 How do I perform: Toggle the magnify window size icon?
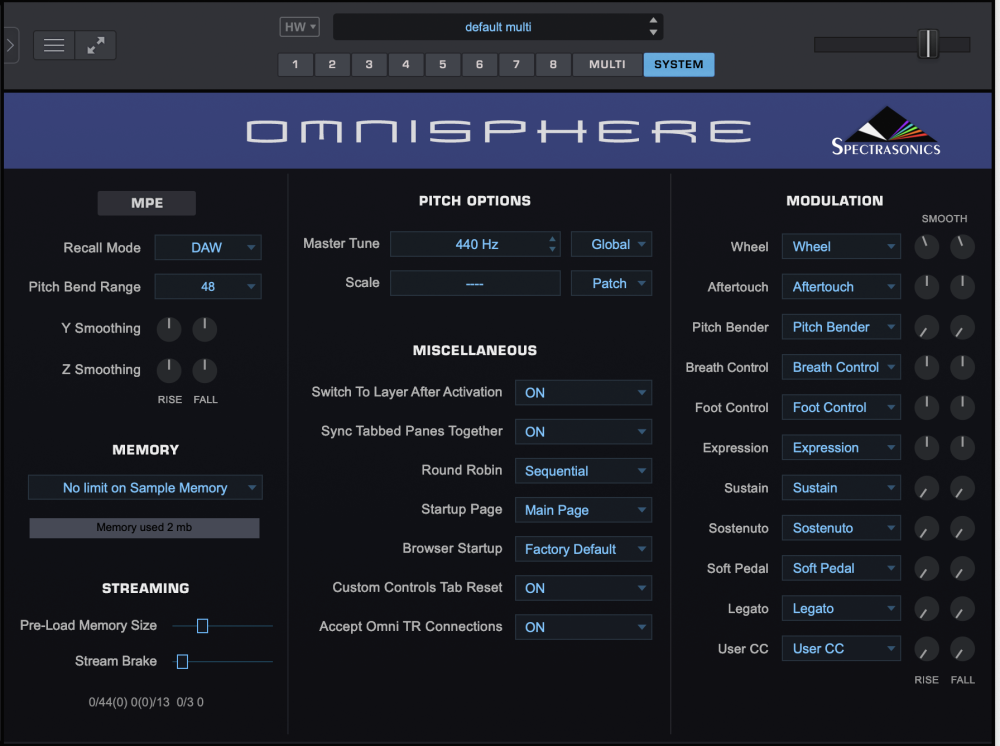96,45
